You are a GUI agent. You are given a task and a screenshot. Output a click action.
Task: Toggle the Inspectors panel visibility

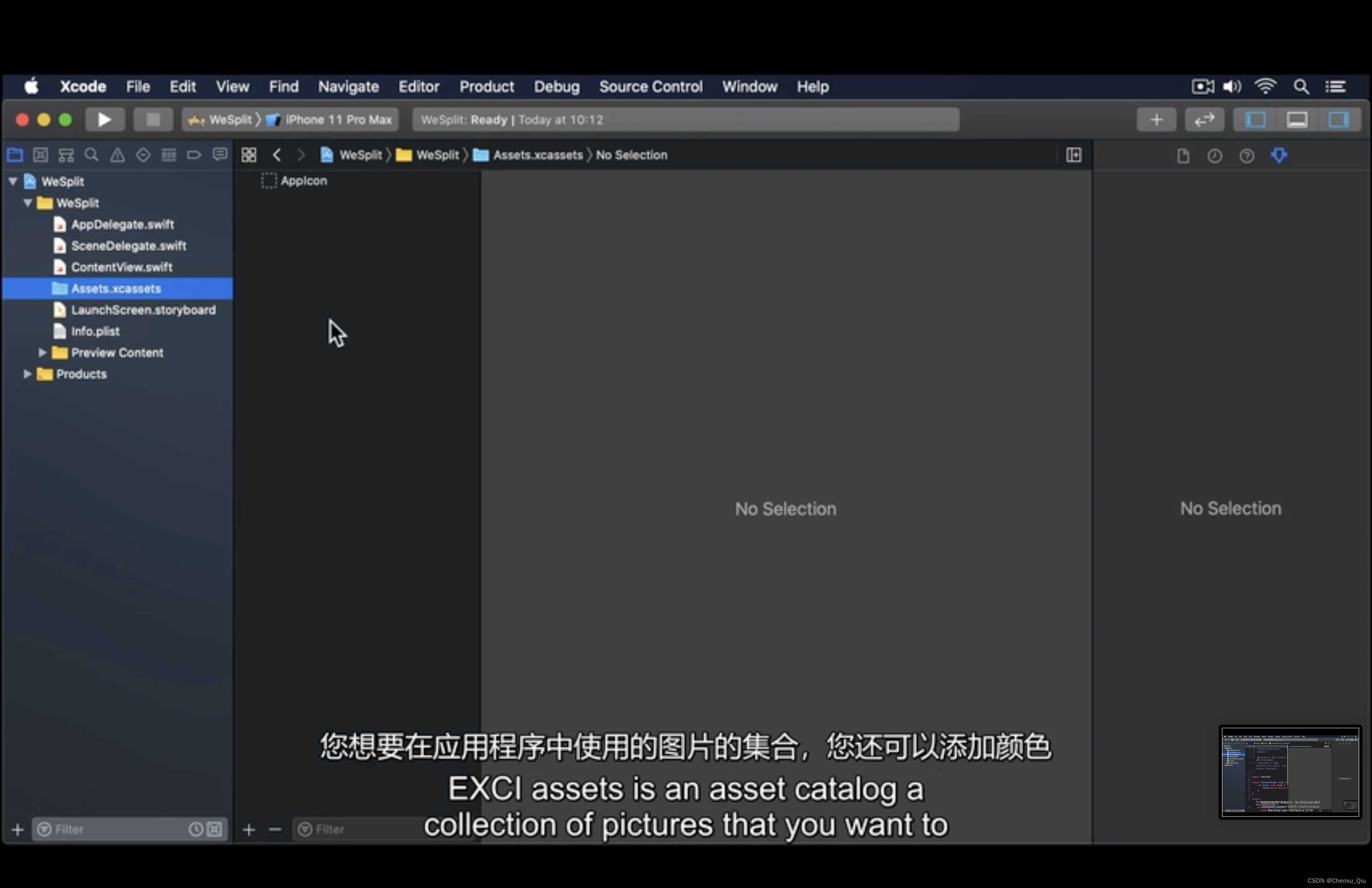tap(1339, 120)
